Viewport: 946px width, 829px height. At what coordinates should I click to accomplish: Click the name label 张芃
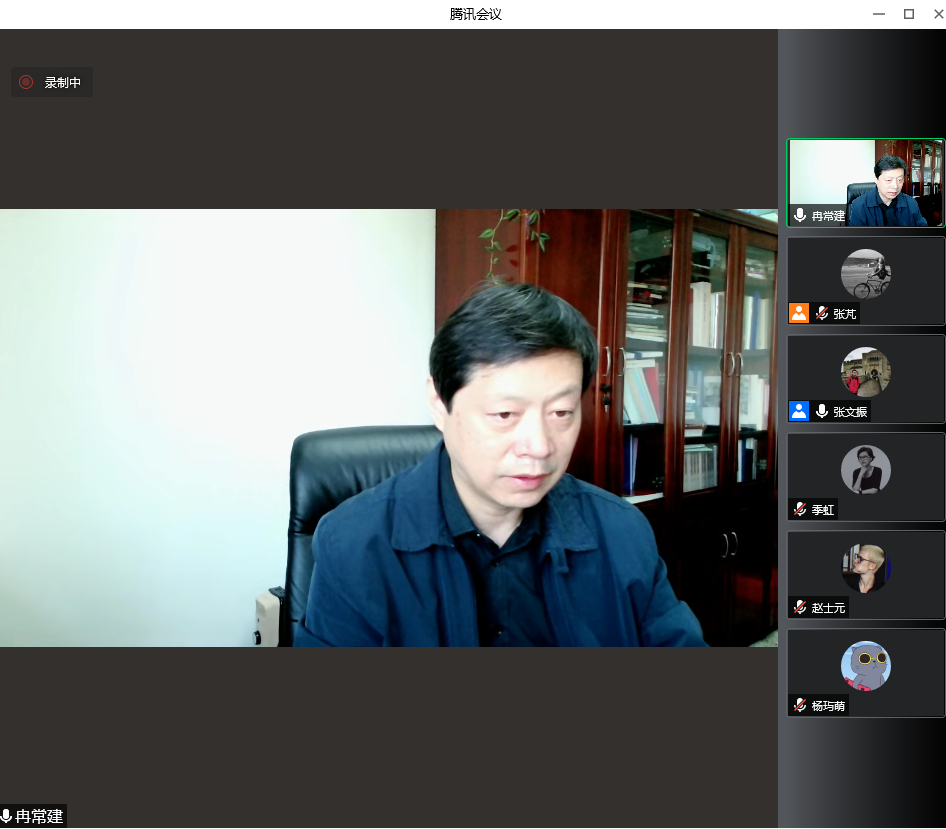click(845, 314)
